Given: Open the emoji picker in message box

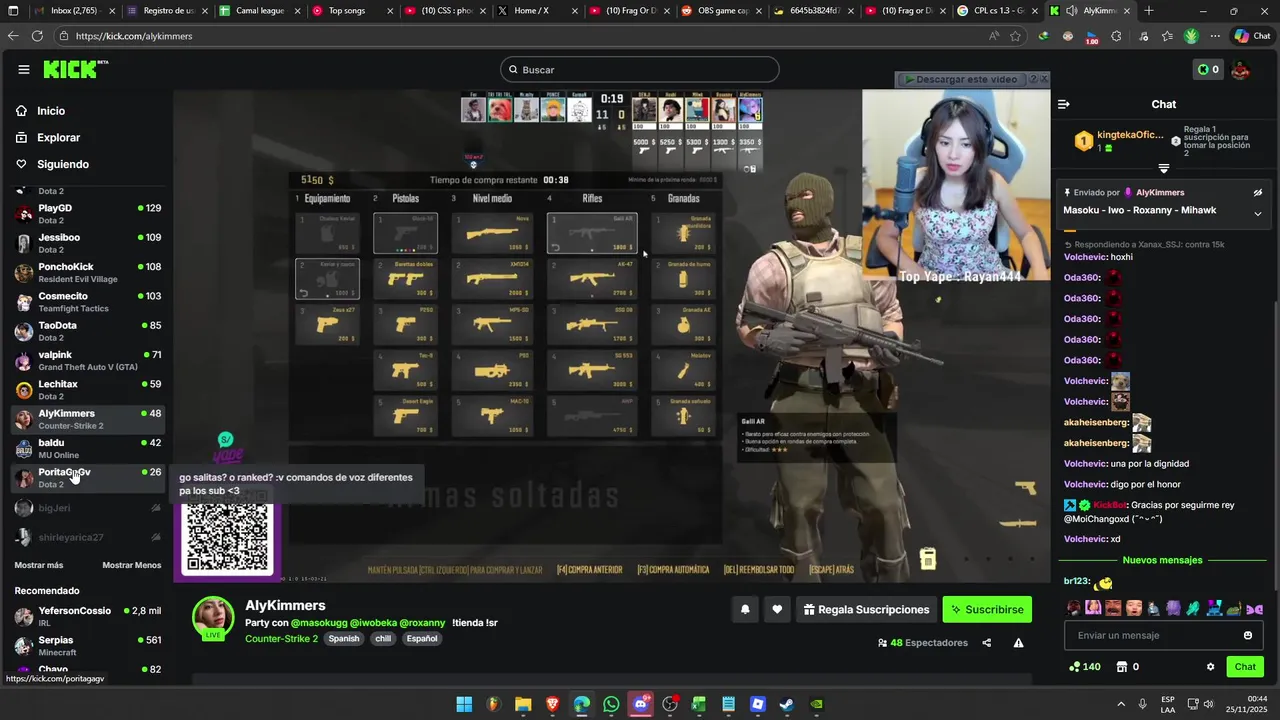Looking at the screenshot, I should coord(1248,635).
